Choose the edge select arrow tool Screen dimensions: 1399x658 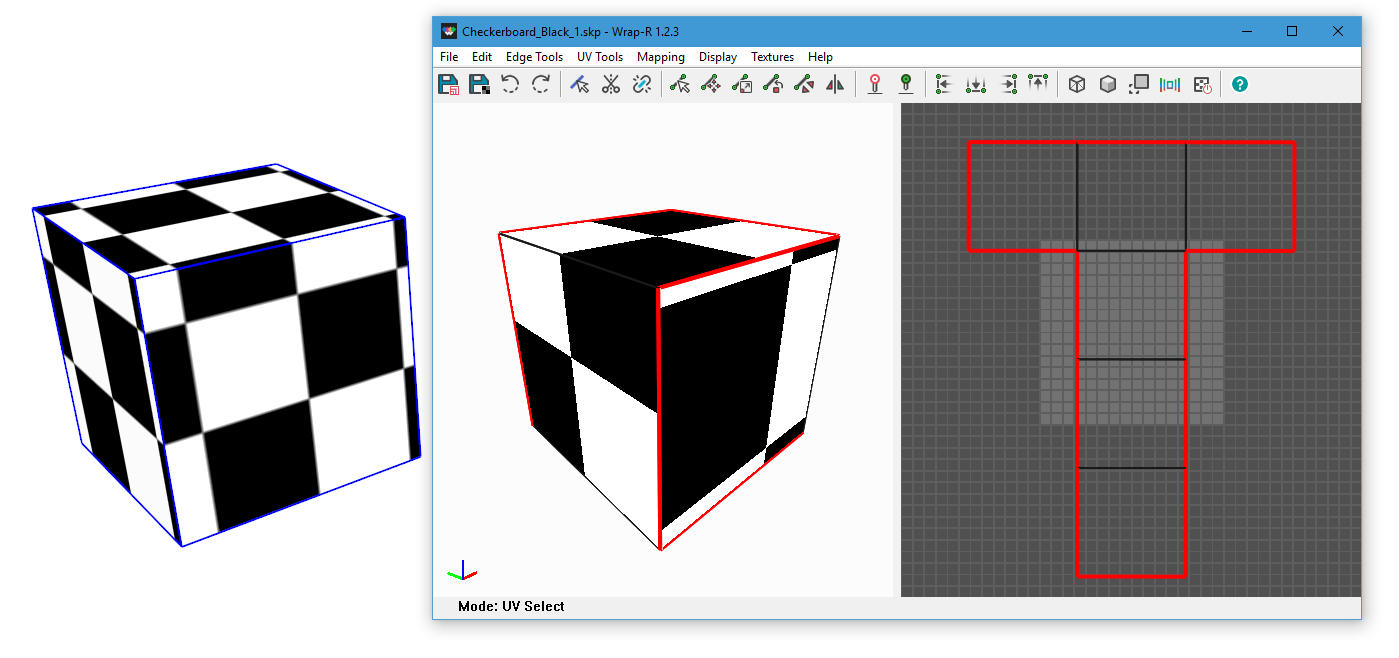pos(579,85)
